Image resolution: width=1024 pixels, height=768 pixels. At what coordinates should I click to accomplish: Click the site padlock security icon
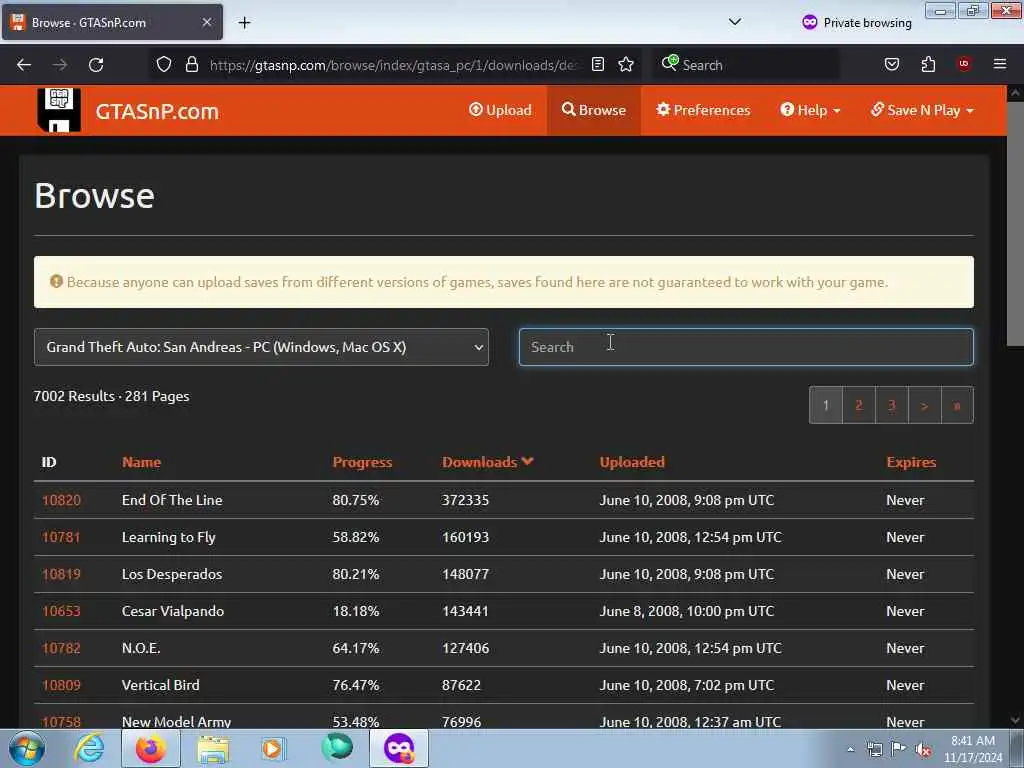[x=191, y=64]
